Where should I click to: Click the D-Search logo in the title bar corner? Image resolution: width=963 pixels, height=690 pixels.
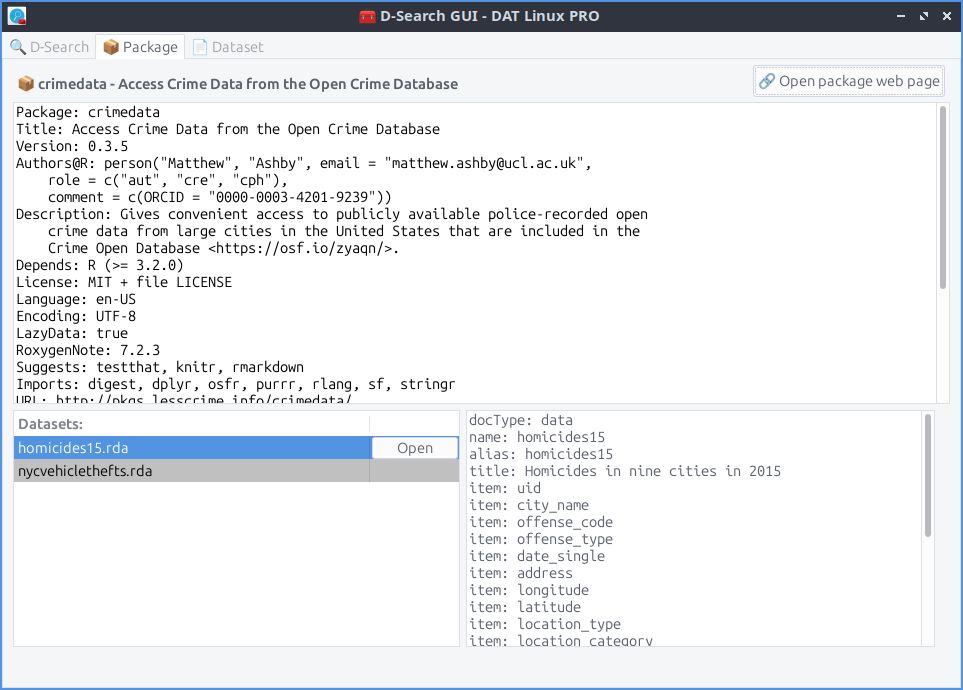pyautogui.click(x=17, y=15)
